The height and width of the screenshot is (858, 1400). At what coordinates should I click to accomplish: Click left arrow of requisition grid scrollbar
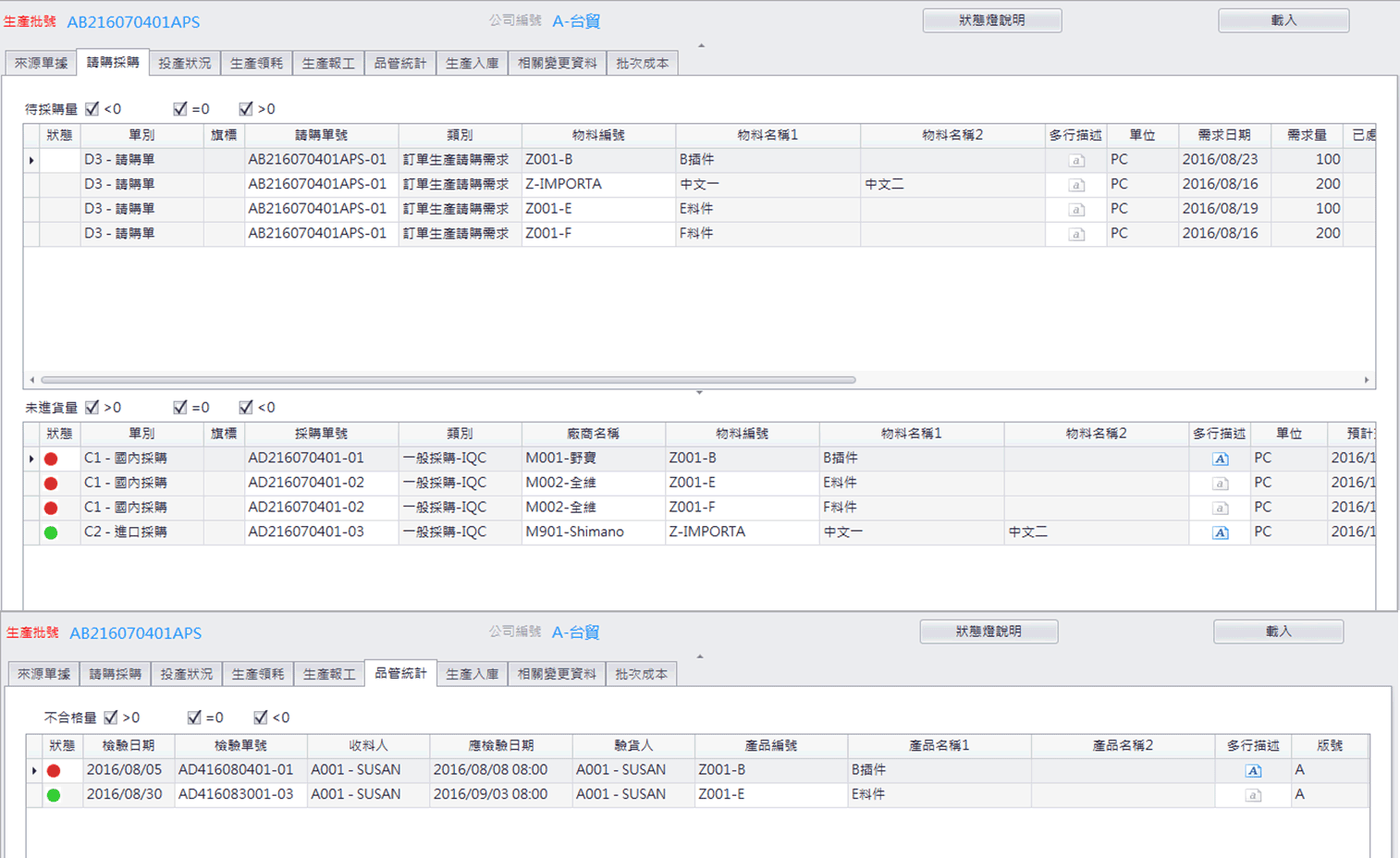[x=32, y=380]
